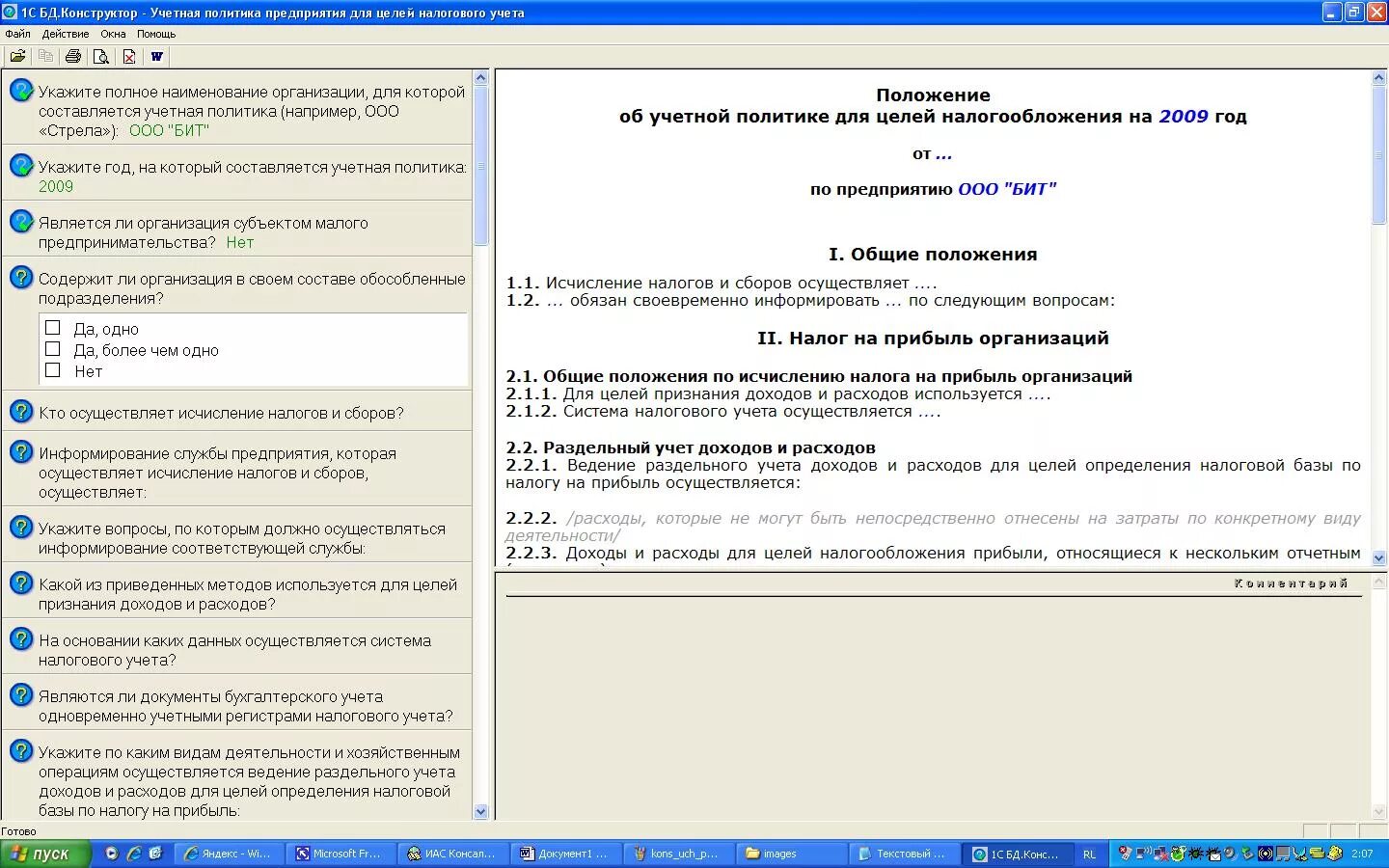Click question list scrollbar down arrow
The height and width of the screenshot is (868, 1389).
pyautogui.click(x=481, y=812)
